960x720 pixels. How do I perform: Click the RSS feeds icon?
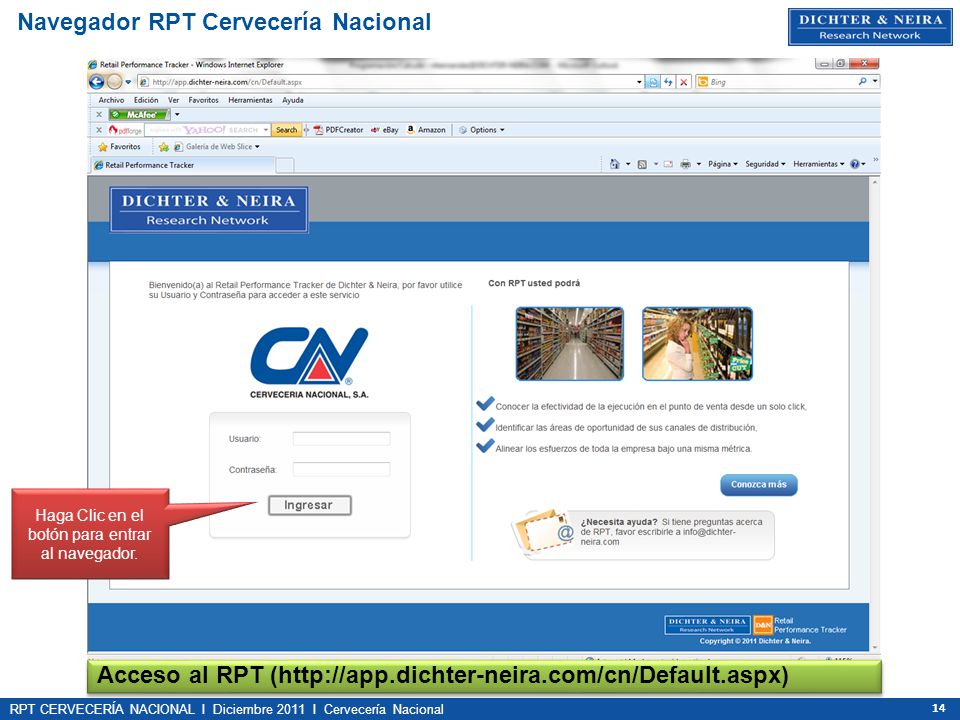[642, 164]
